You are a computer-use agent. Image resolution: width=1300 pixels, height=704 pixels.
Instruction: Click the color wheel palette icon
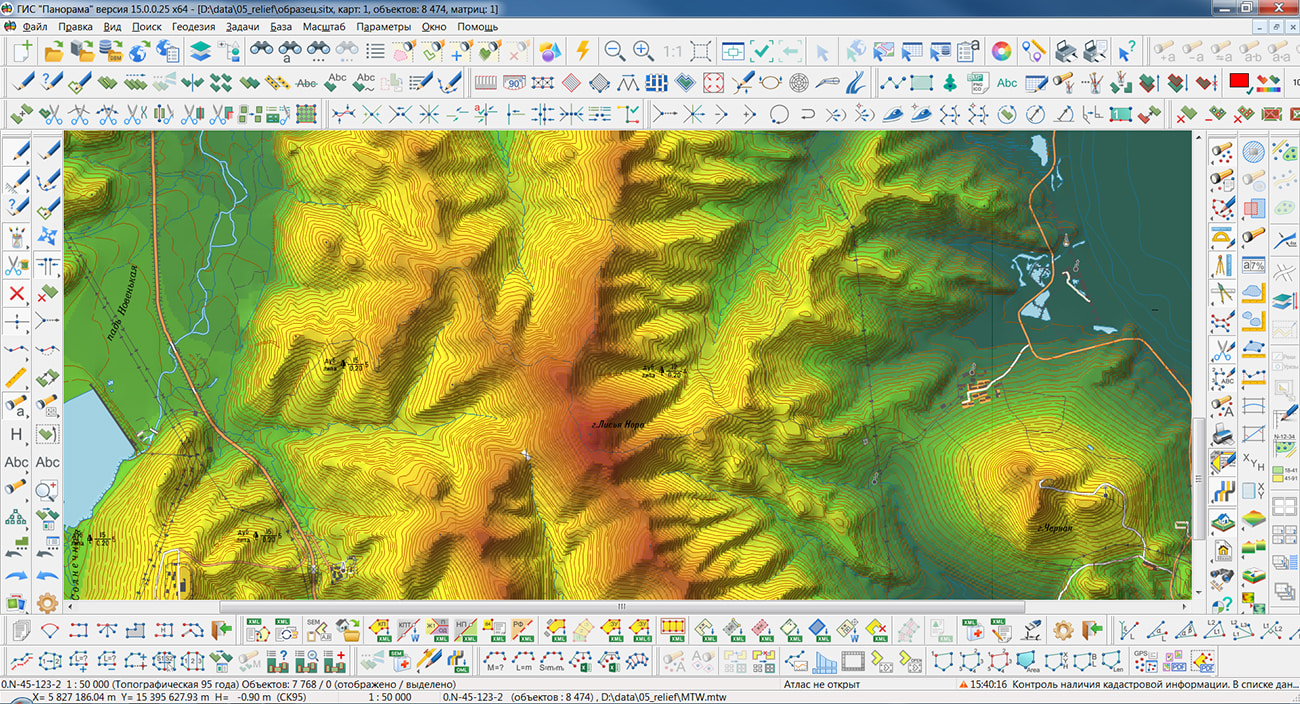click(1000, 50)
